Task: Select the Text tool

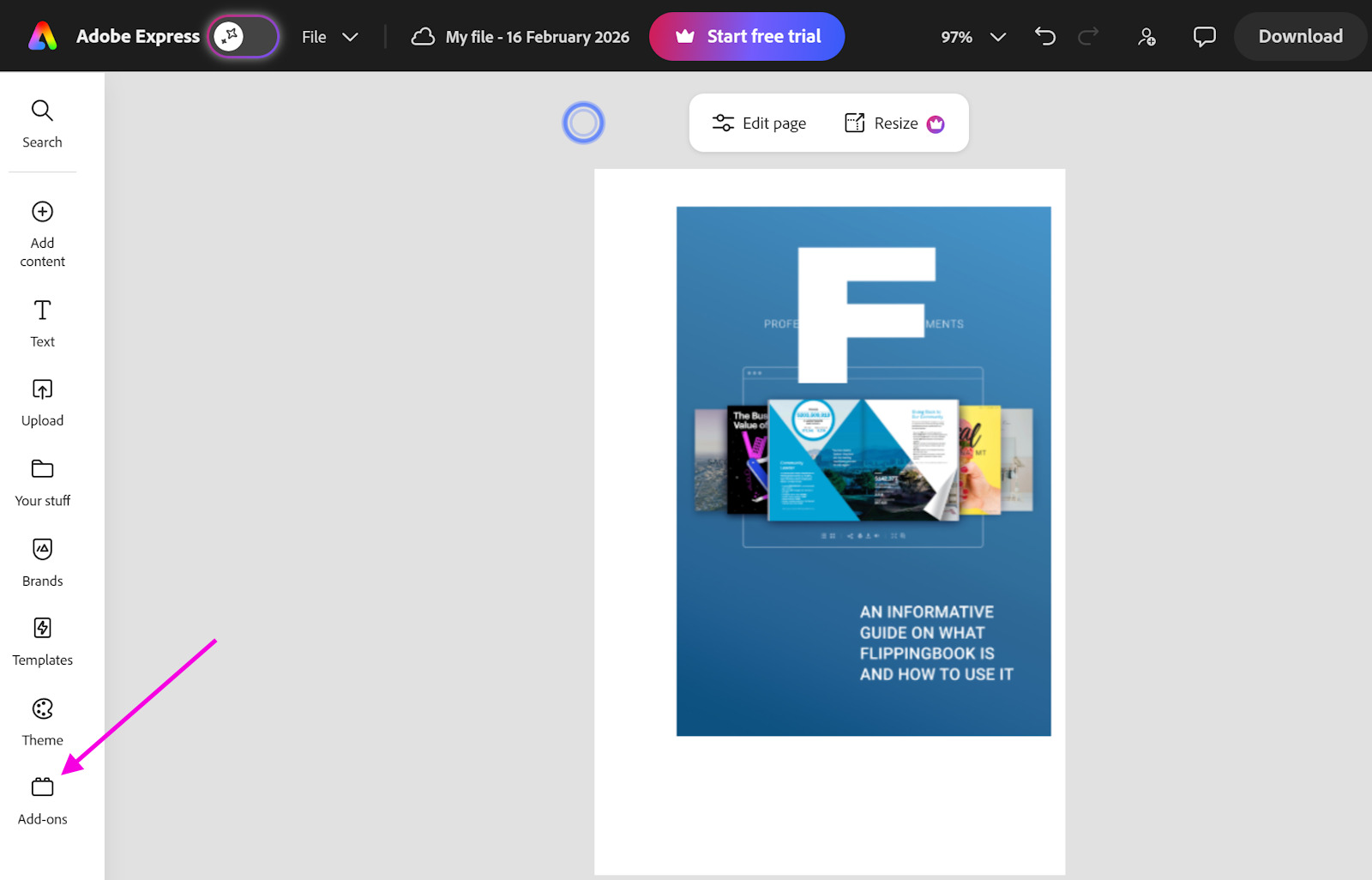Action: click(x=42, y=322)
